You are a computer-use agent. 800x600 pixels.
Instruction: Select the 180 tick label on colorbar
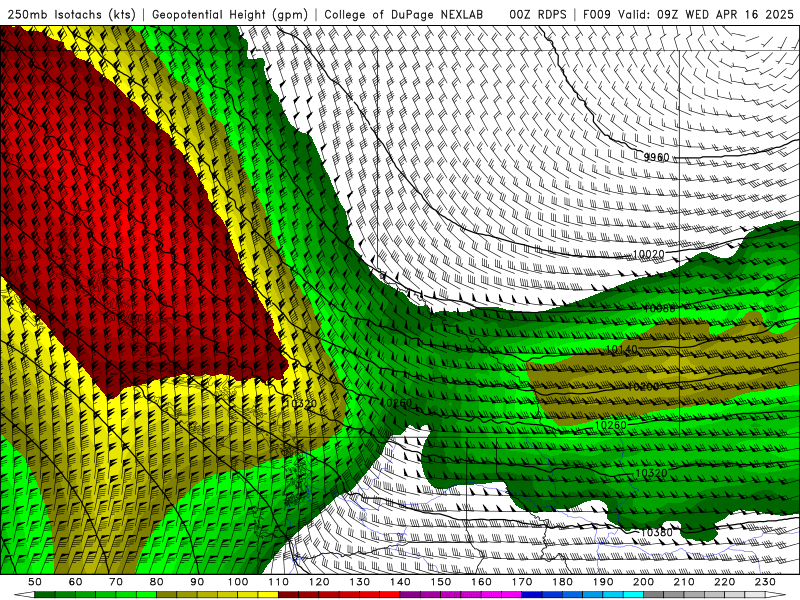click(x=563, y=582)
